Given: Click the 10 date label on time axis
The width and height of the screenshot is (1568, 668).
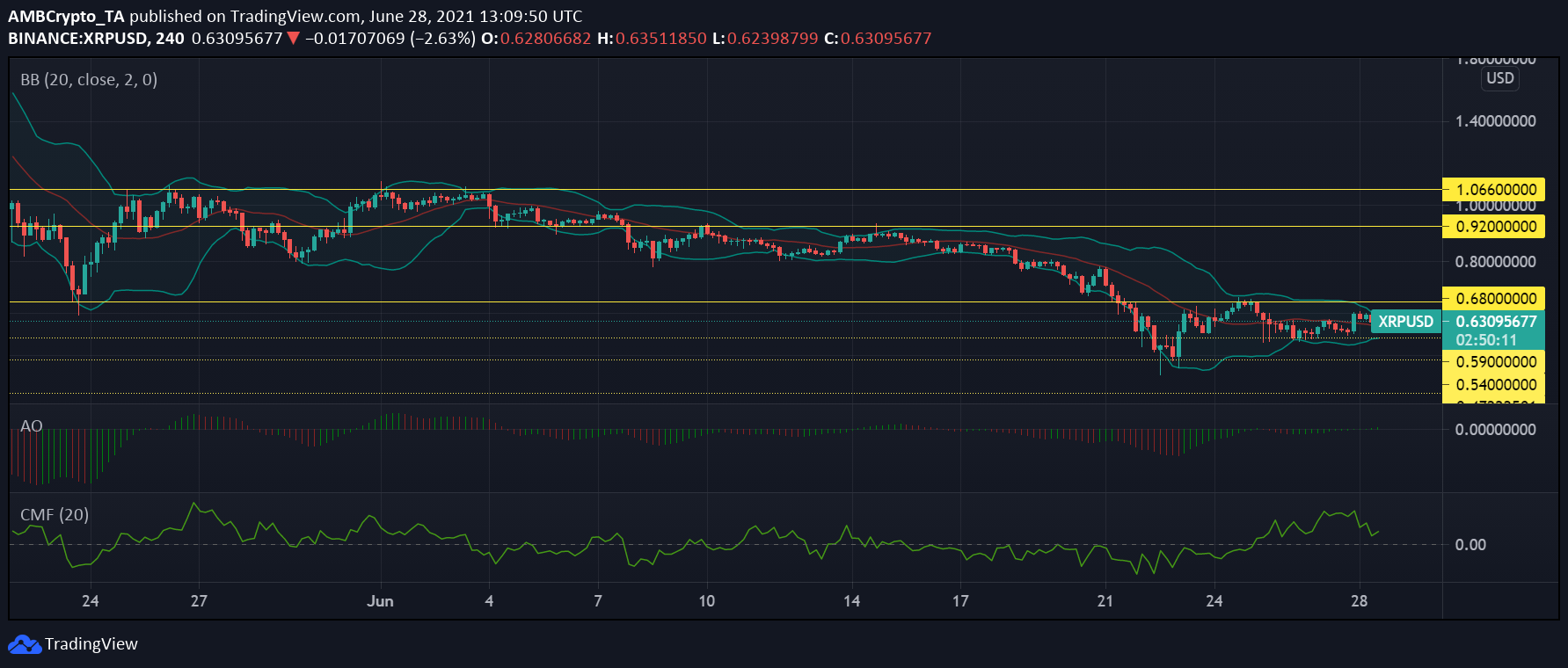Looking at the screenshot, I should point(706,601).
